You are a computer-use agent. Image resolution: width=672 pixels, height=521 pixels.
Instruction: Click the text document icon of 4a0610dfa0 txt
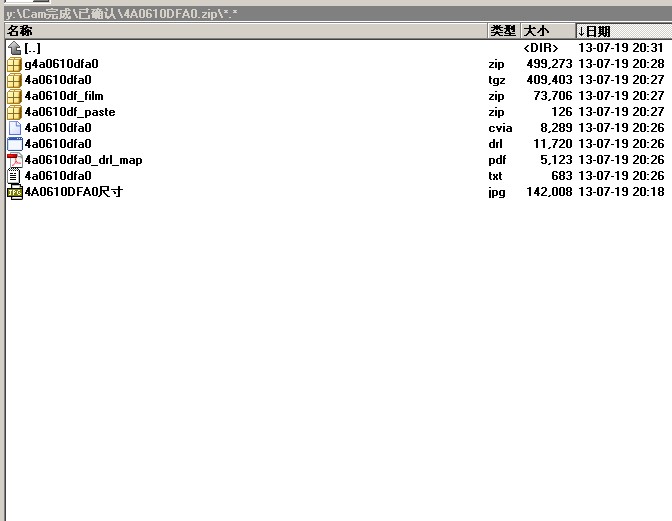click(14, 176)
